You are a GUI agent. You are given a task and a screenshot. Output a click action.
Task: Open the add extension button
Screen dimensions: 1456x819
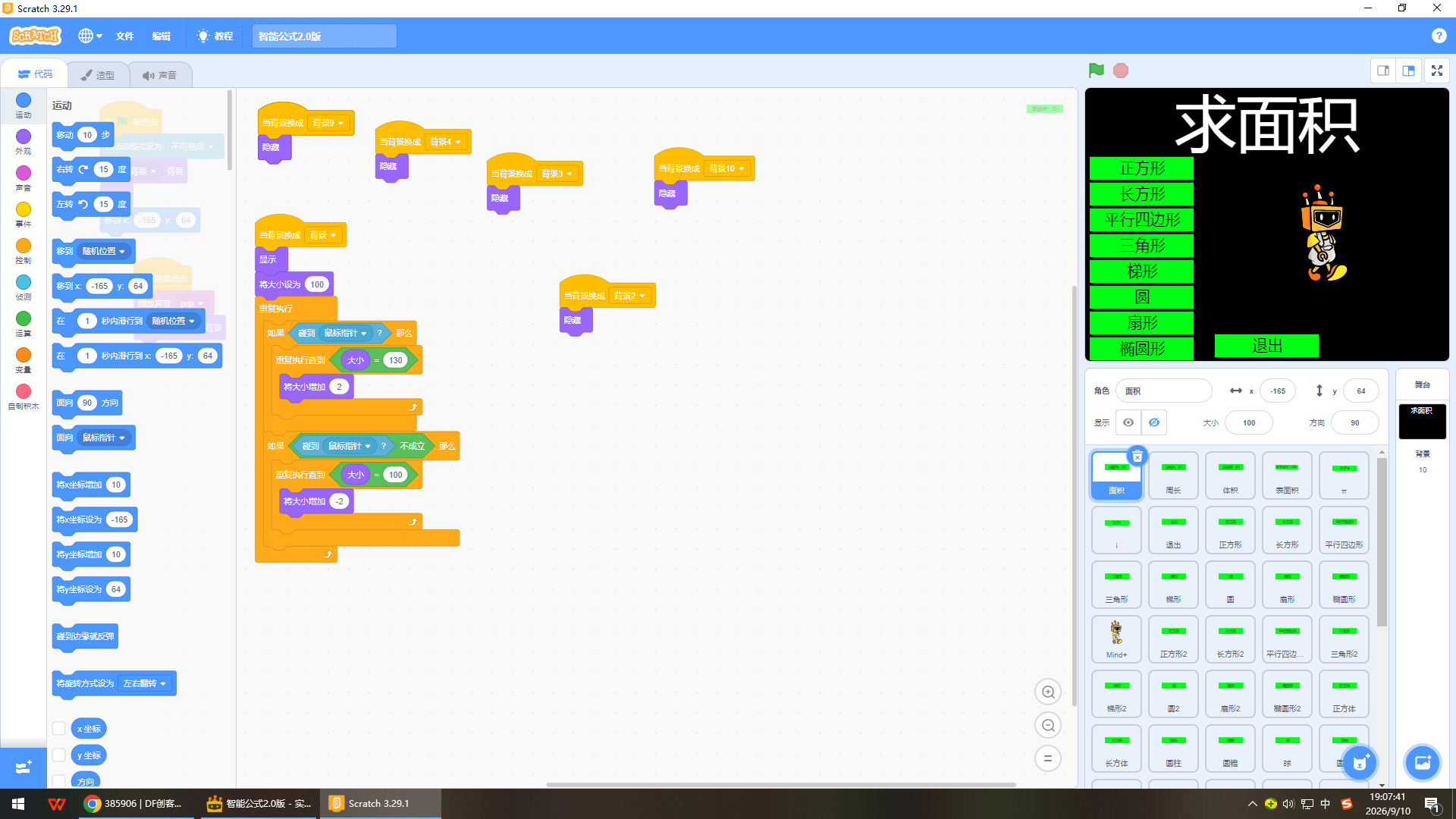point(23,767)
